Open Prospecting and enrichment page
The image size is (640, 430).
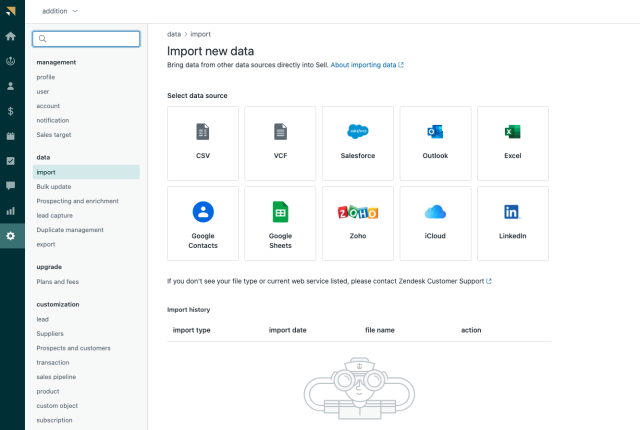point(78,201)
